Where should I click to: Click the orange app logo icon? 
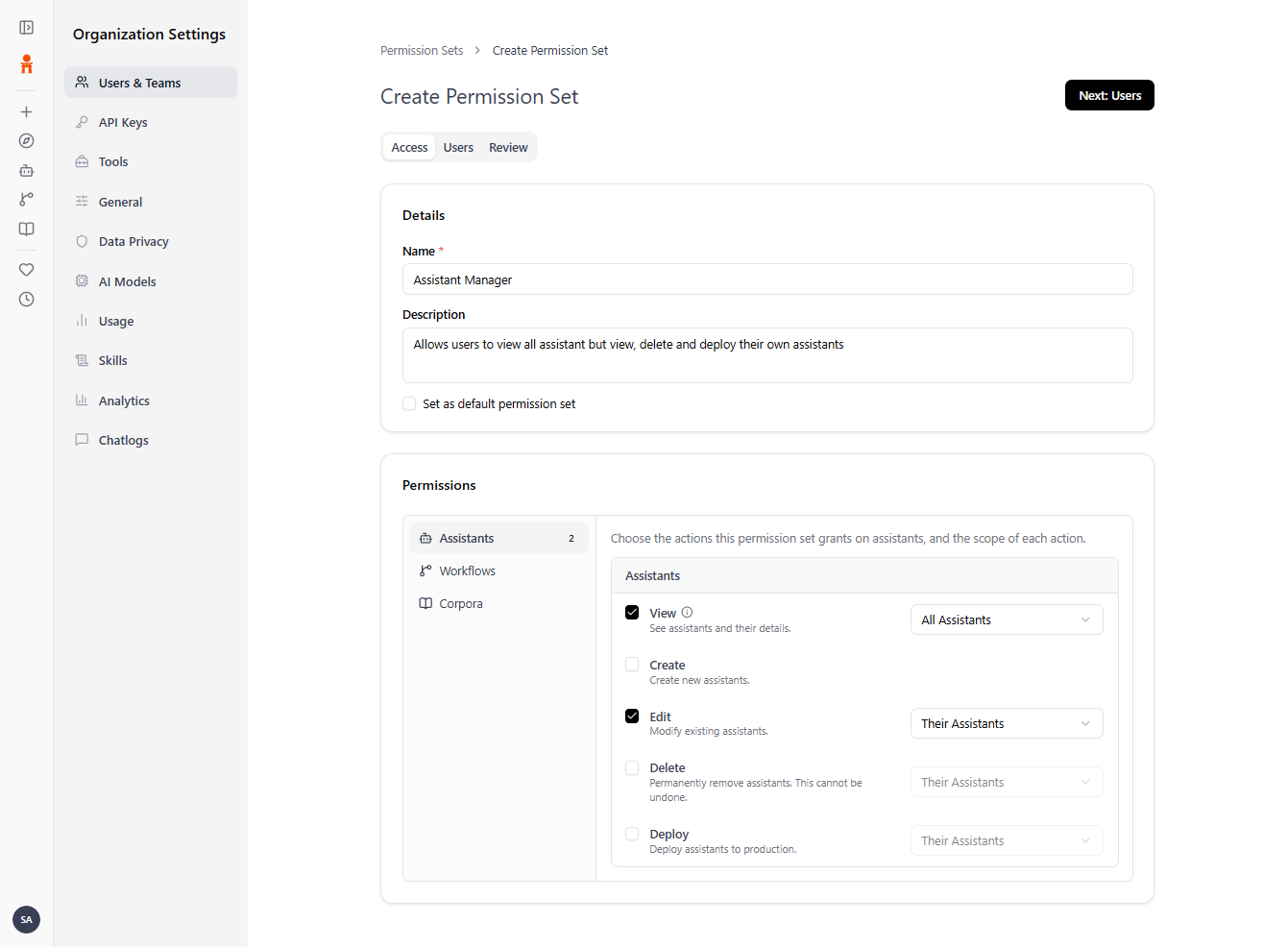pyautogui.click(x=27, y=64)
